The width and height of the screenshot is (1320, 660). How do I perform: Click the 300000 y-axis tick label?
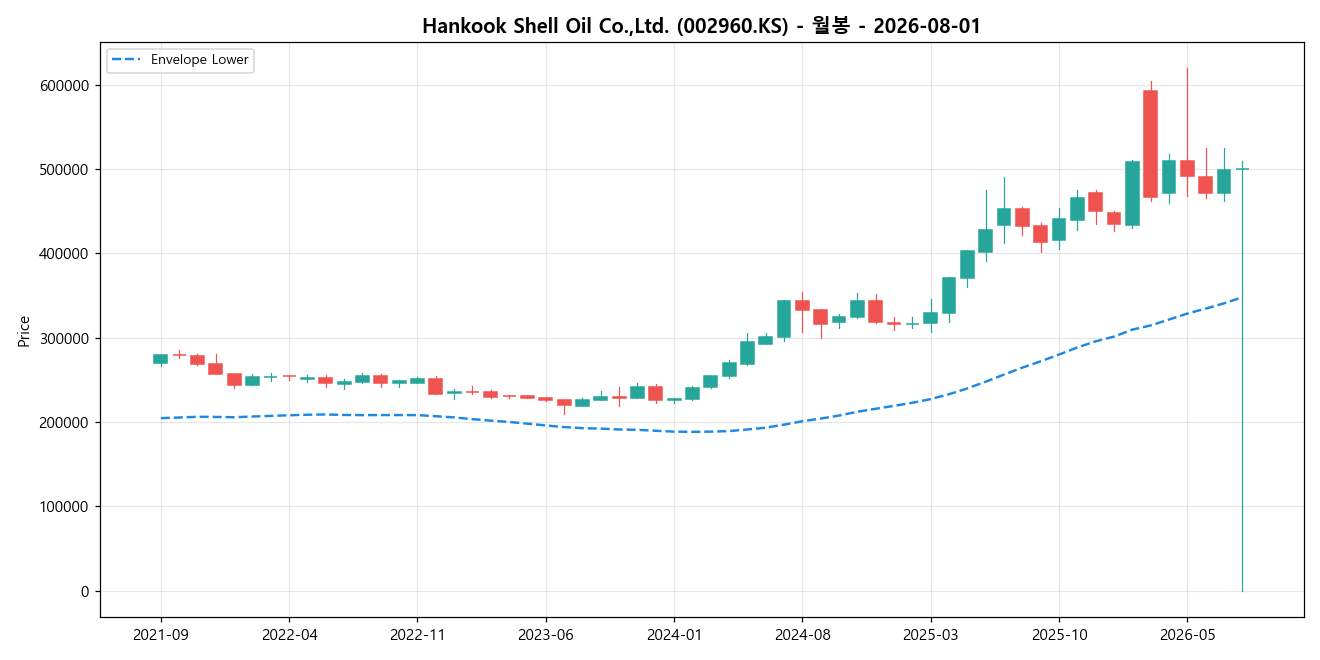click(x=66, y=339)
